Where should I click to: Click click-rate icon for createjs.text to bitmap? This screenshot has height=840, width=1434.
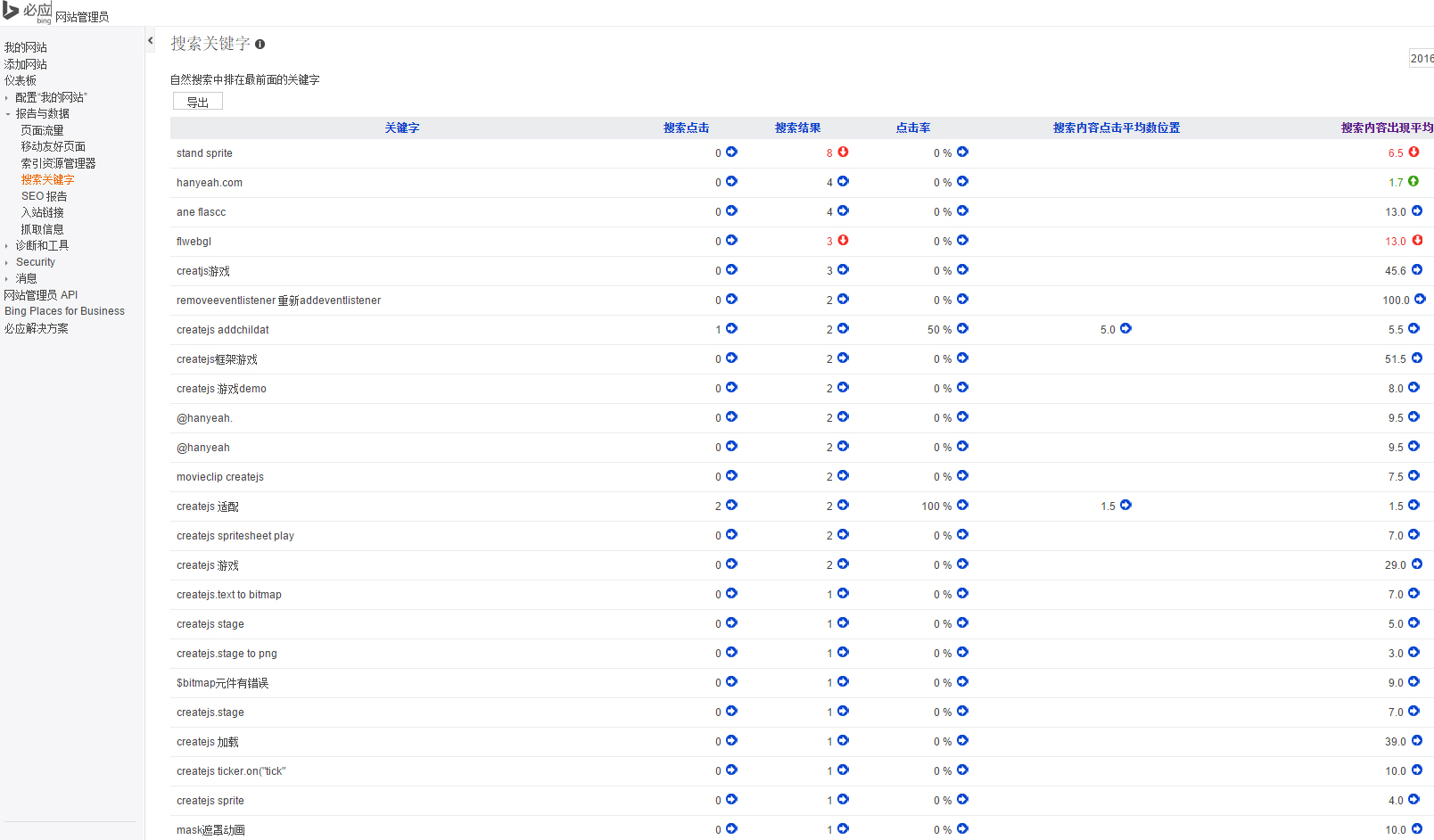click(x=962, y=594)
